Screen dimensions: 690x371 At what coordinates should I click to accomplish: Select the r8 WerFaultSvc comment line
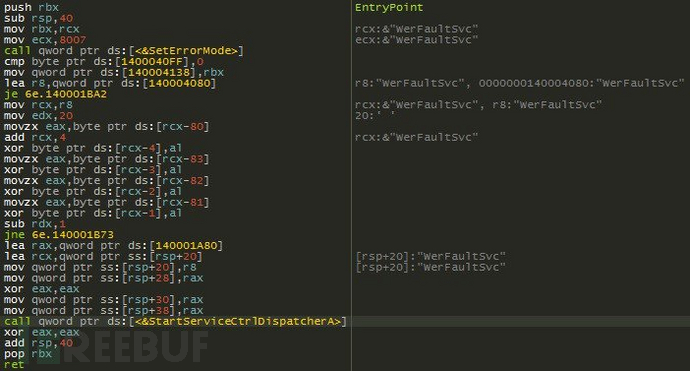point(520,83)
